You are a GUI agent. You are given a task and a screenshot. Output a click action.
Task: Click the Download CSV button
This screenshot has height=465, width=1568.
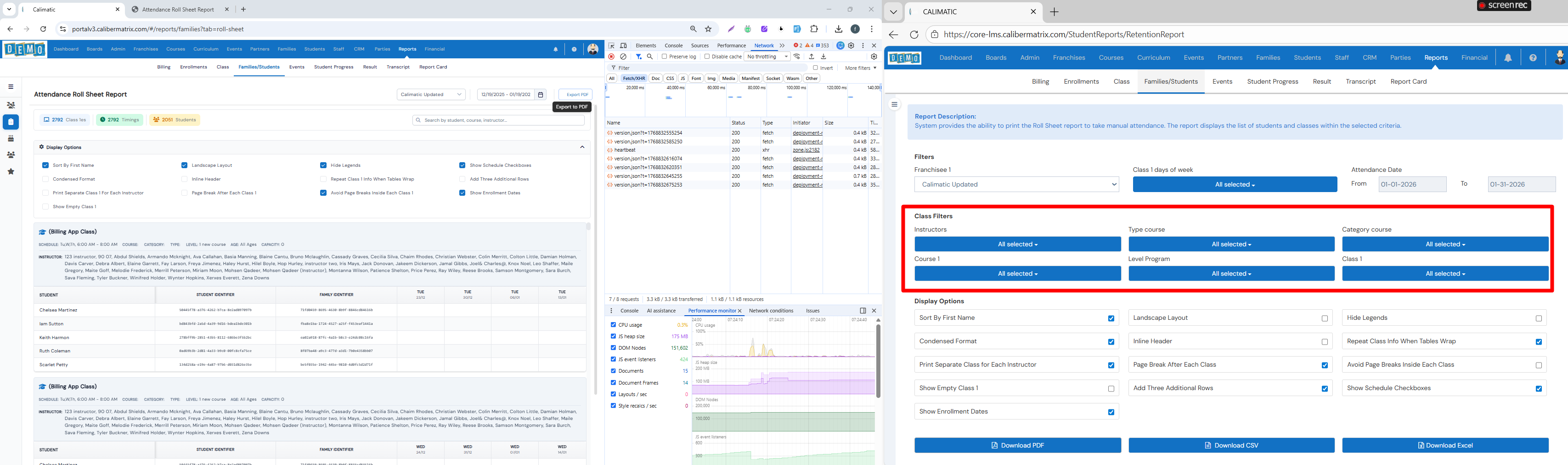pyautogui.click(x=1231, y=446)
